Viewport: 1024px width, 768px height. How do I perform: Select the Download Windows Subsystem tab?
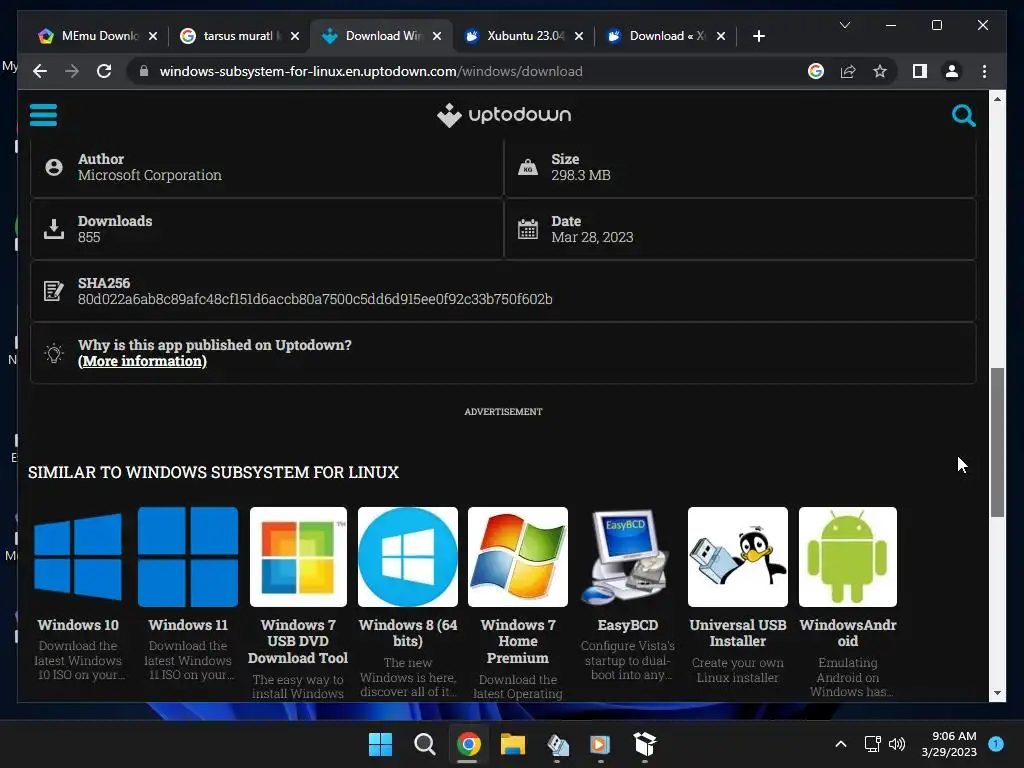pos(380,36)
